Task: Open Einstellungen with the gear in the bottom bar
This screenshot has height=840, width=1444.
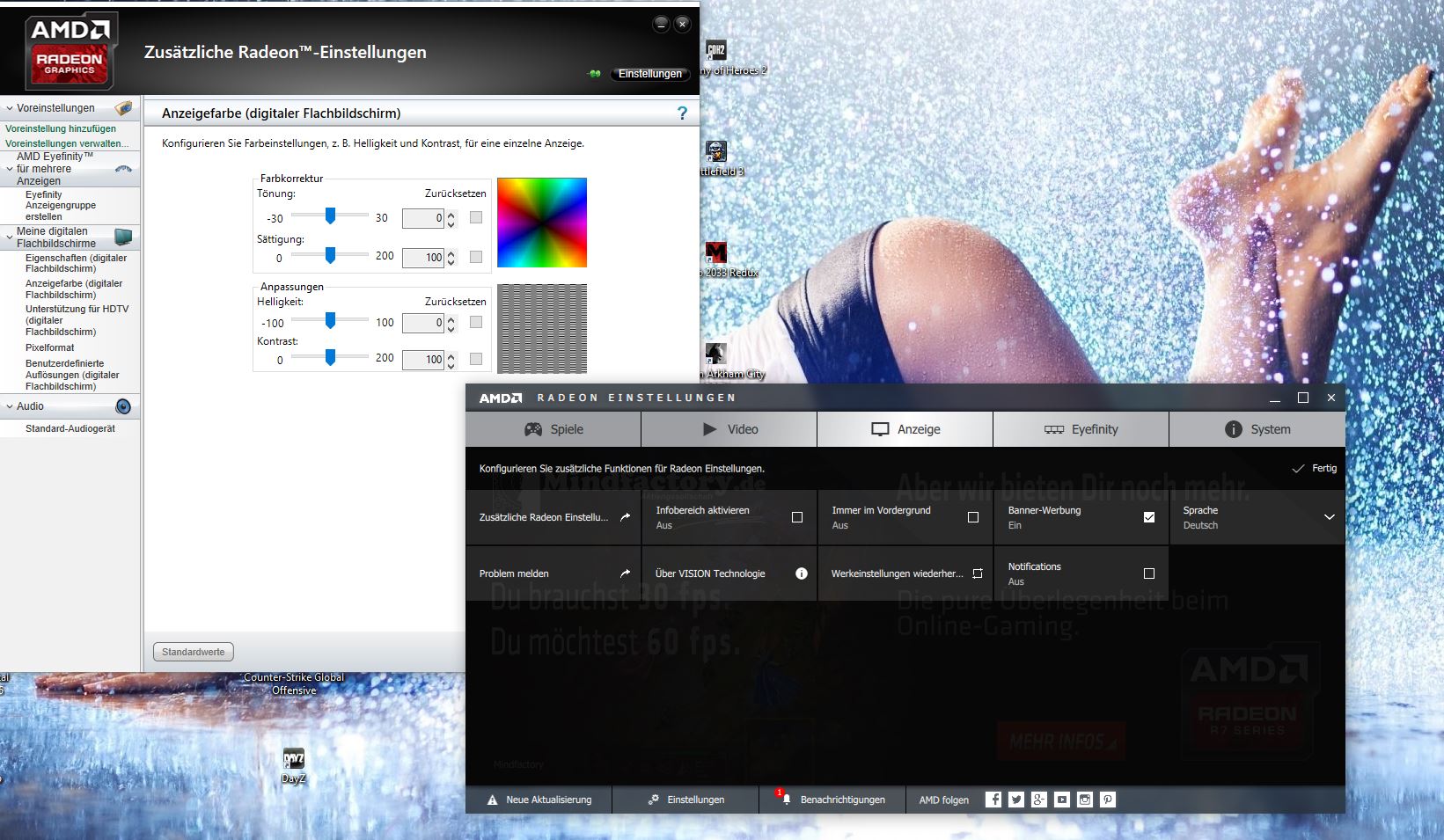Action: coord(686,800)
